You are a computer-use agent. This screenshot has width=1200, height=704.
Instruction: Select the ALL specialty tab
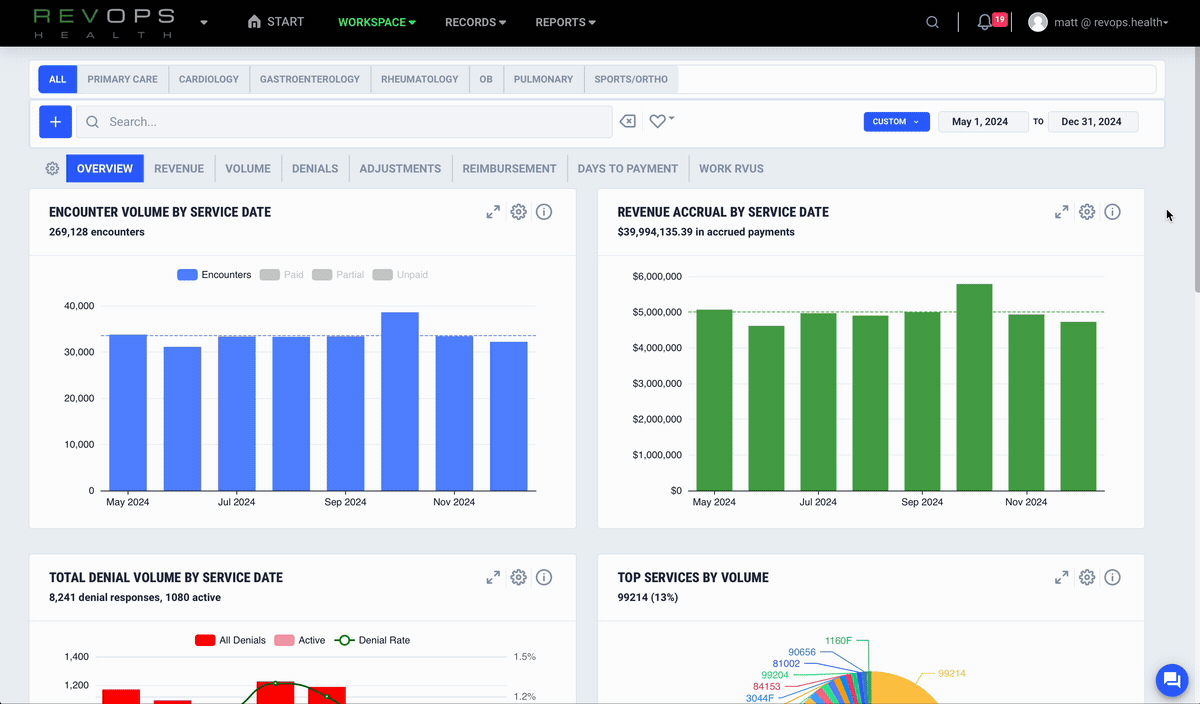click(57, 79)
